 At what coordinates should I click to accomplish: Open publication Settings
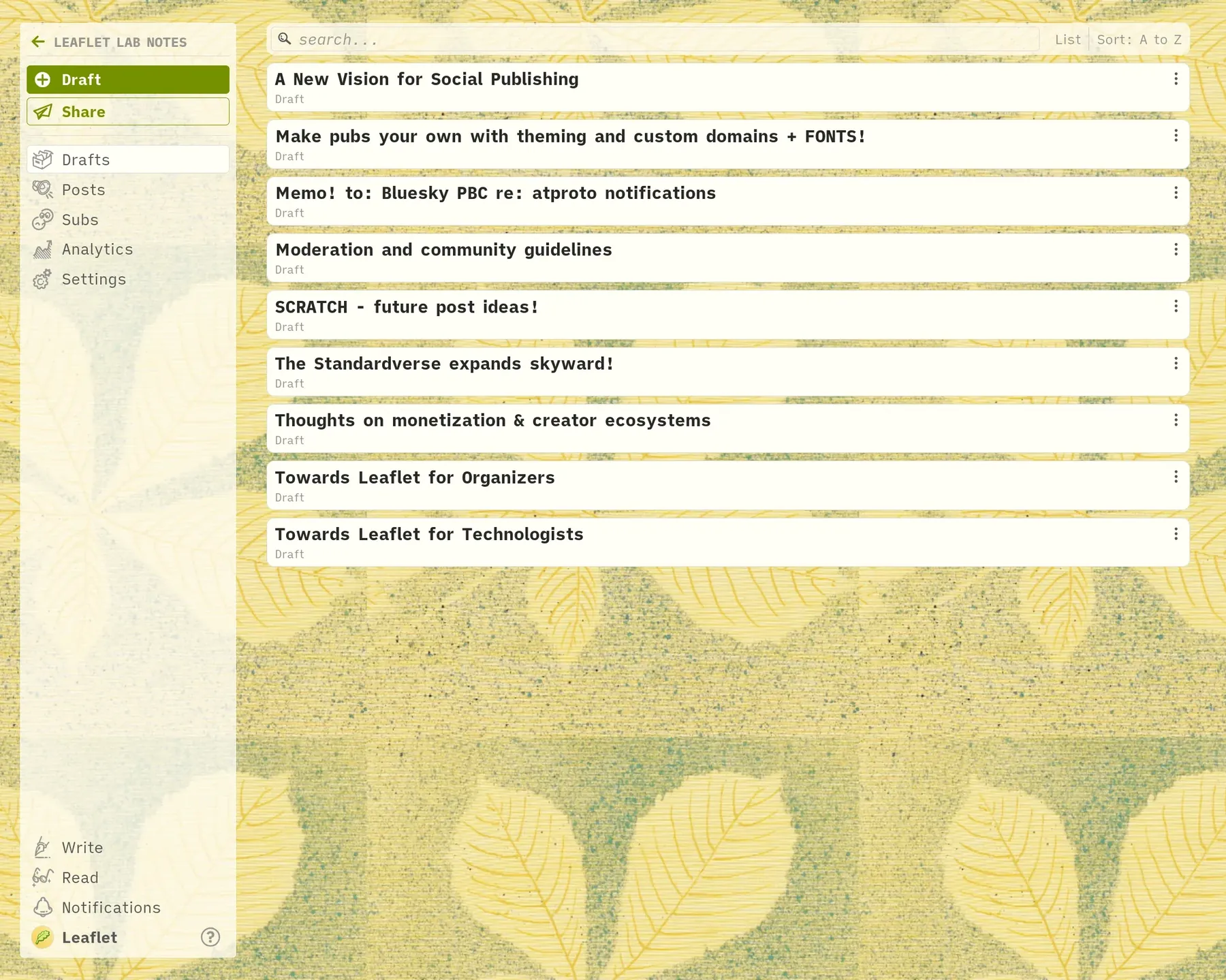tap(128, 279)
